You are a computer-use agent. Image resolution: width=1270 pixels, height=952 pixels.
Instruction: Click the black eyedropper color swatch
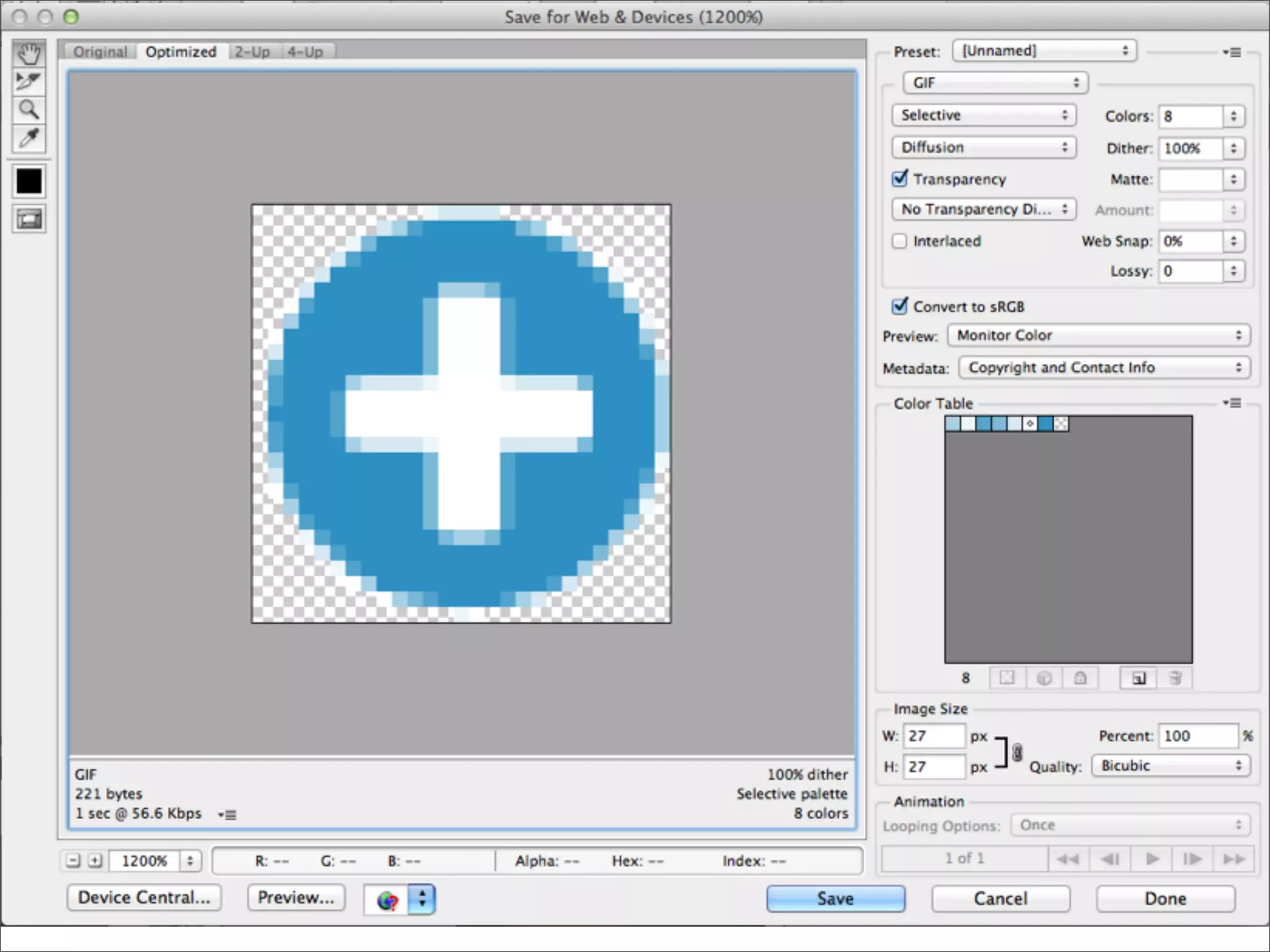29,182
